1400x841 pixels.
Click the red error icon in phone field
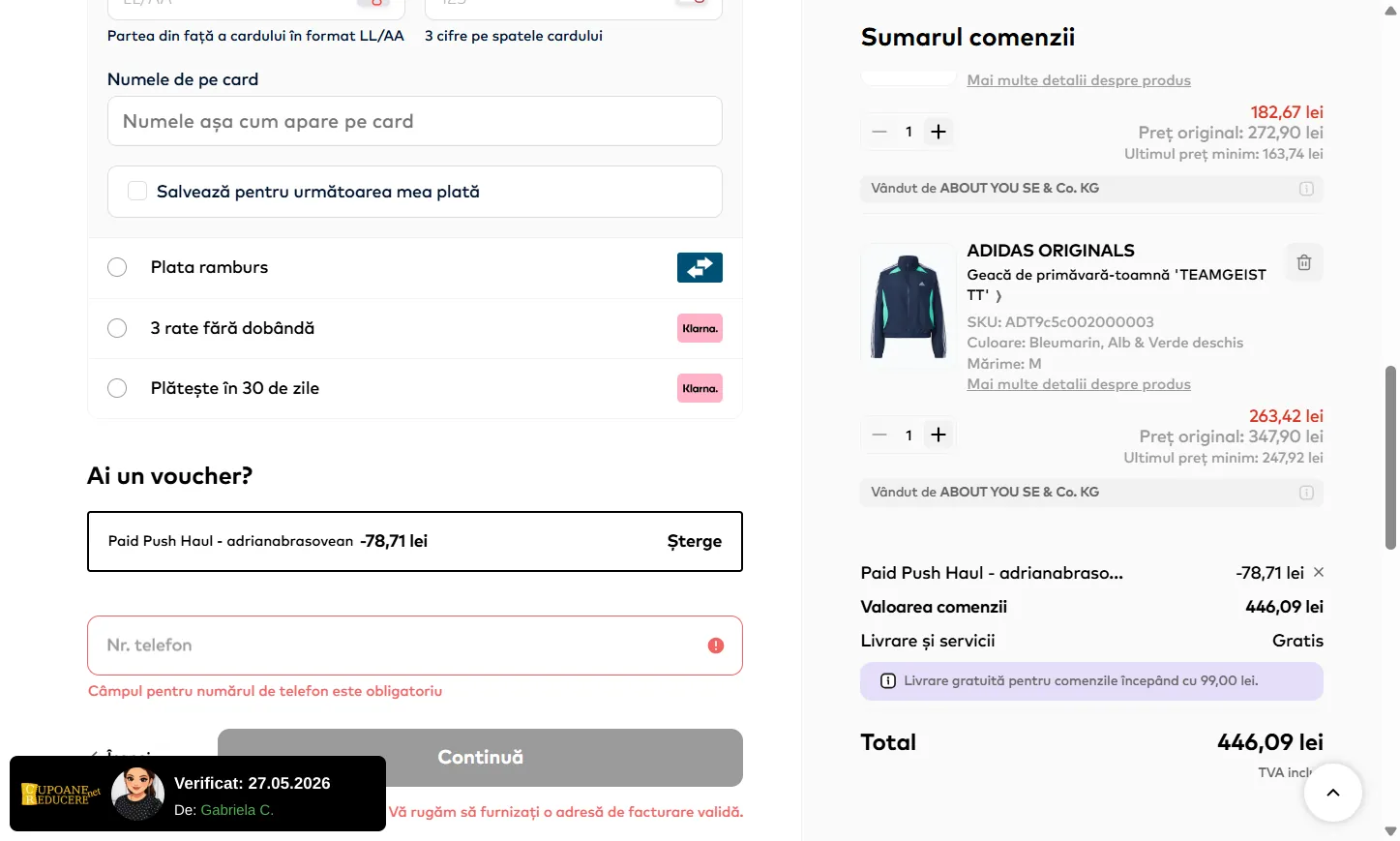coord(716,646)
